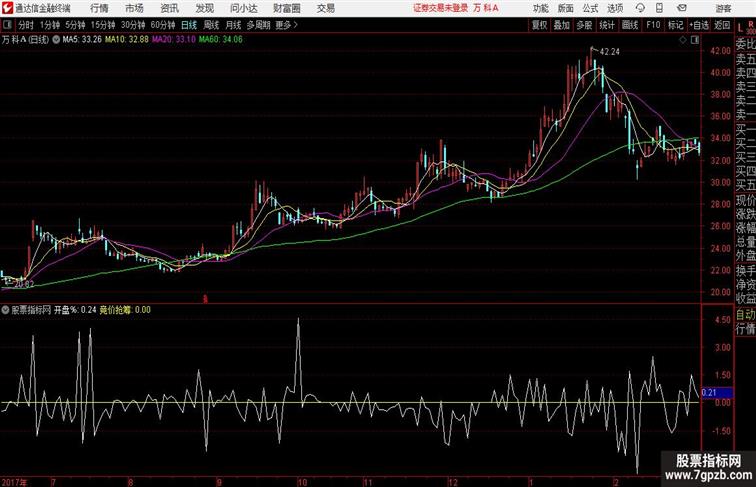This screenshot has width=756, height=487.
Task: Click the 返回 back button
Action: (722, 25)
